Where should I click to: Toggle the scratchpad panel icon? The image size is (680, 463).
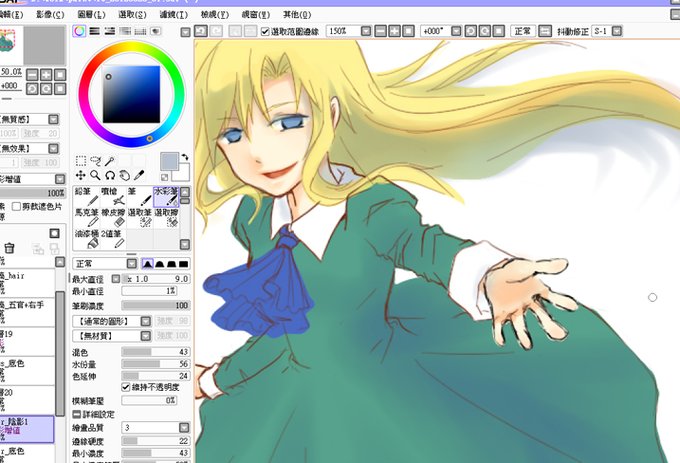[x=155, y=31]
